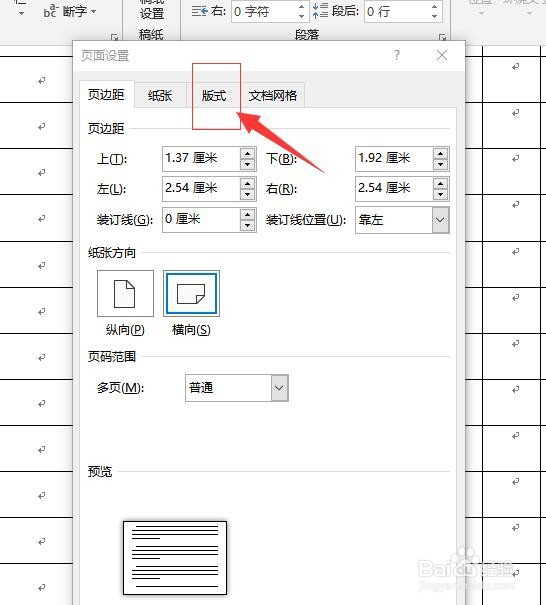The height and width of the screenshot is (605, 546).
Task: Close the 页面设置 dialog
Action: (442, 56)
